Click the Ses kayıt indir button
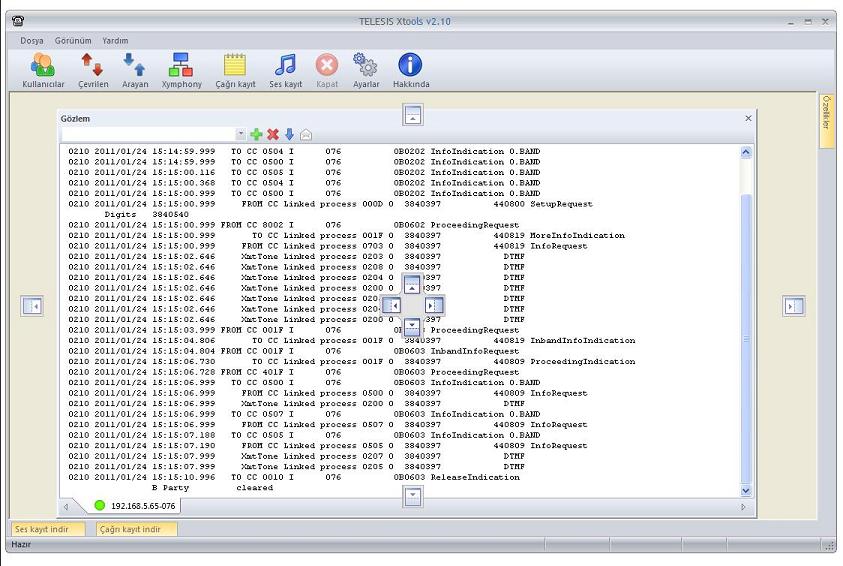Screen dimensions: 843x566 click(42, 529)
